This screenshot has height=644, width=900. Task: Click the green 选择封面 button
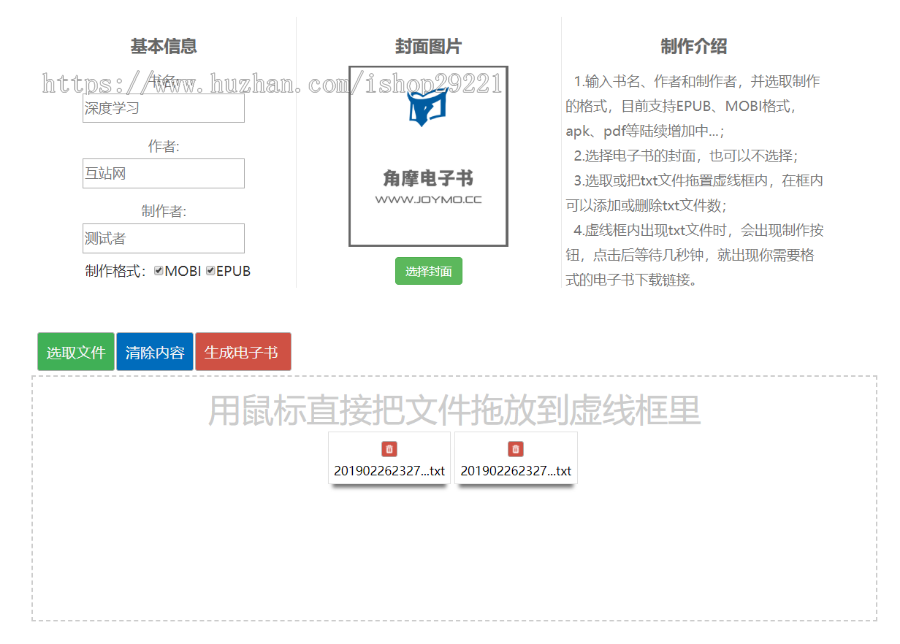428,271
